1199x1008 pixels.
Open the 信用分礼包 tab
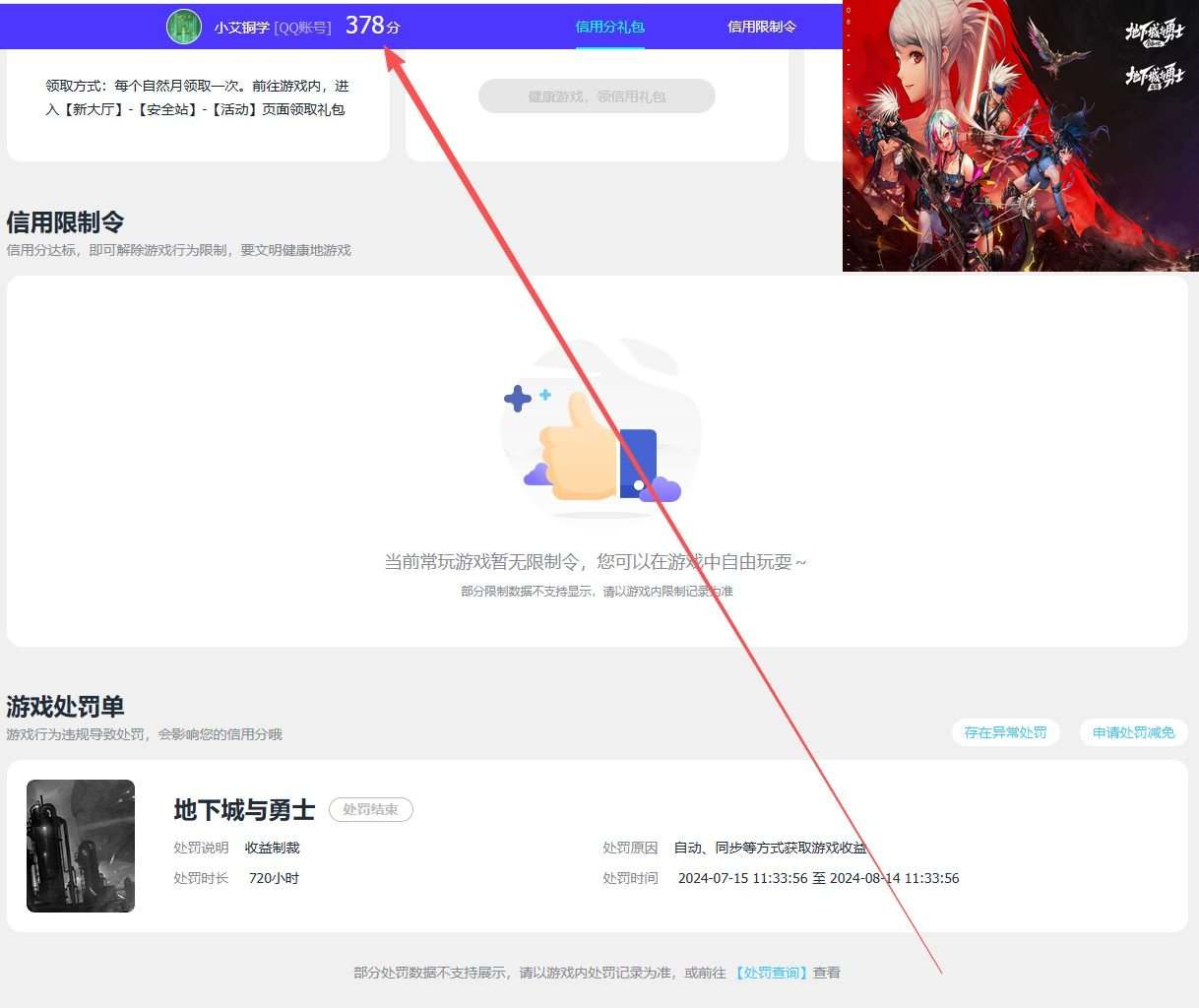pyautogui.click(x=610, y=27)
